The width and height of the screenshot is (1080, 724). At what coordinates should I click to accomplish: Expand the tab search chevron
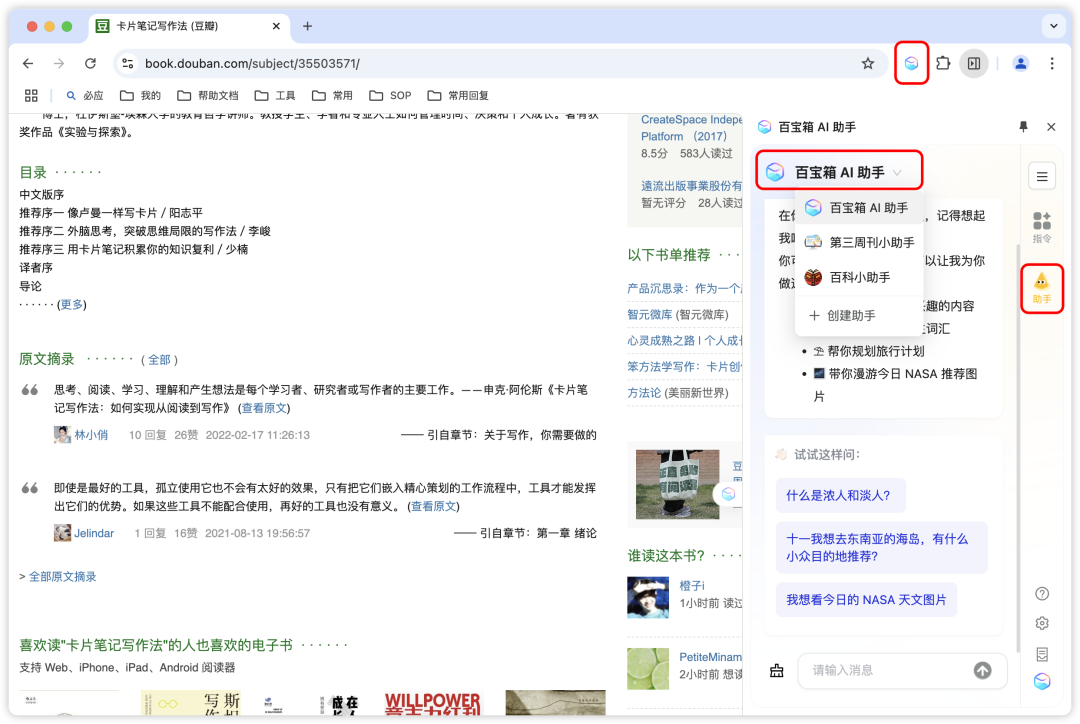click(x=1053, y=26)
